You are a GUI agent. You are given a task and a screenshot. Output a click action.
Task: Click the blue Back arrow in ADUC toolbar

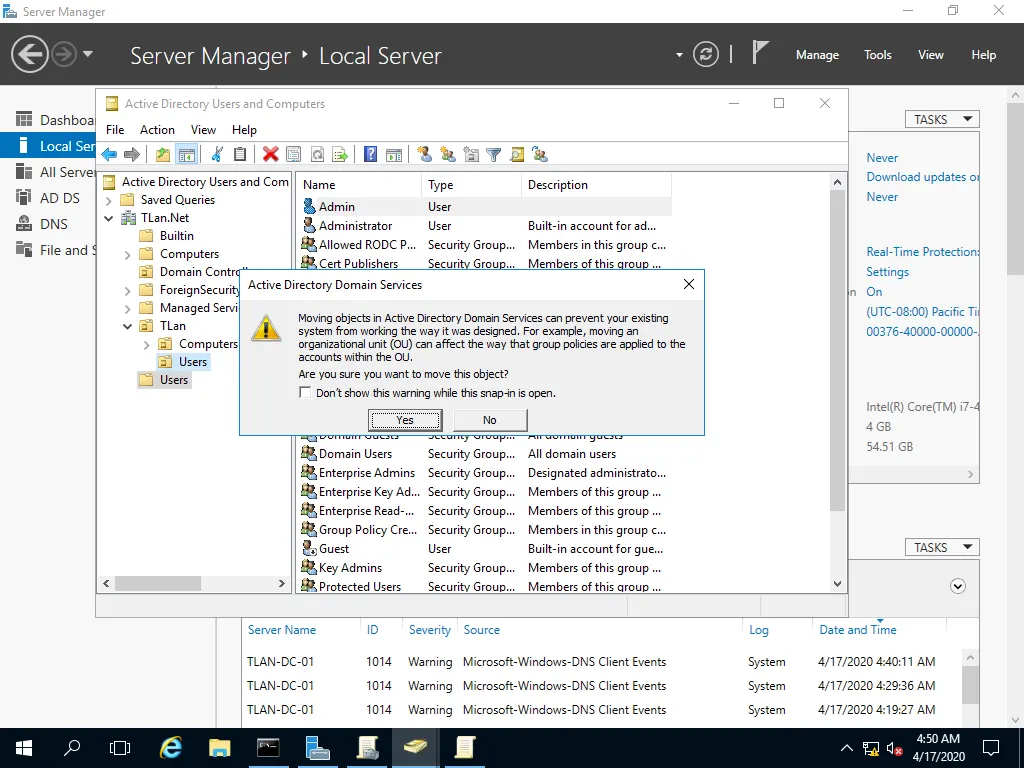(x=109, y=155)
